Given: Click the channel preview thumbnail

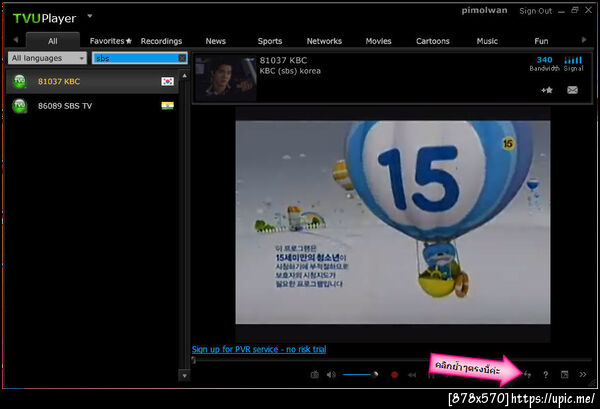Looking at the screenshot, I should click(225, 78).
